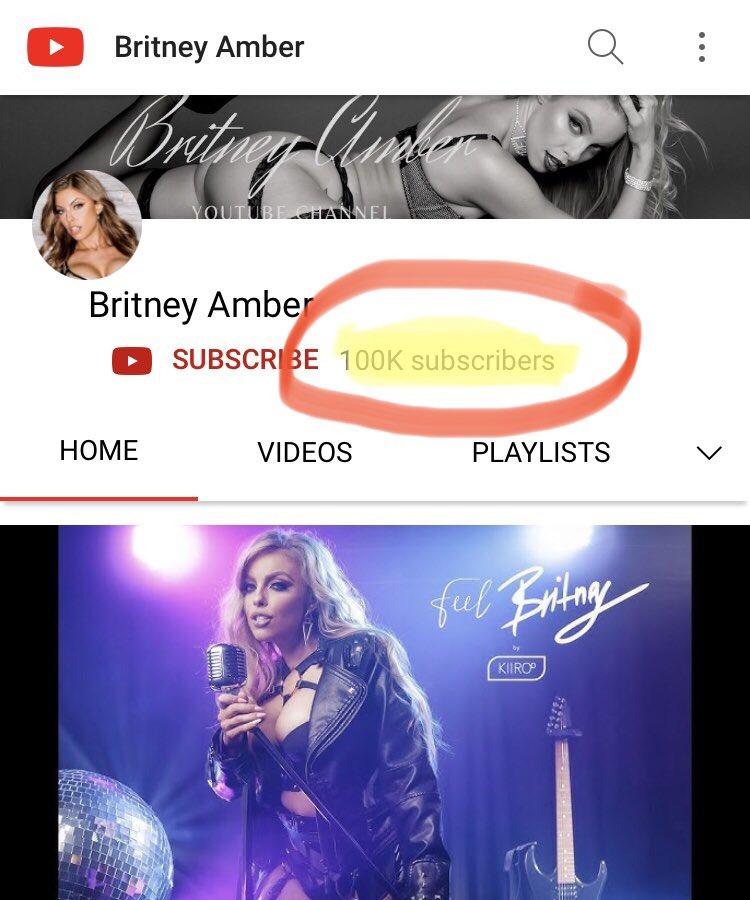Switch to the VIDEOS tab

tap(305, 452)
